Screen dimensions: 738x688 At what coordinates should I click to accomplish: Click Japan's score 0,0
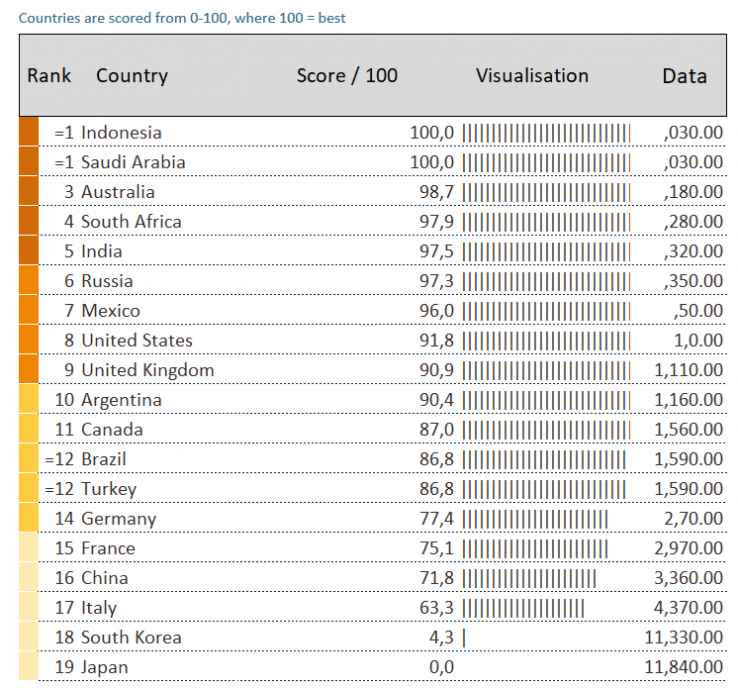tap(441, 667)
